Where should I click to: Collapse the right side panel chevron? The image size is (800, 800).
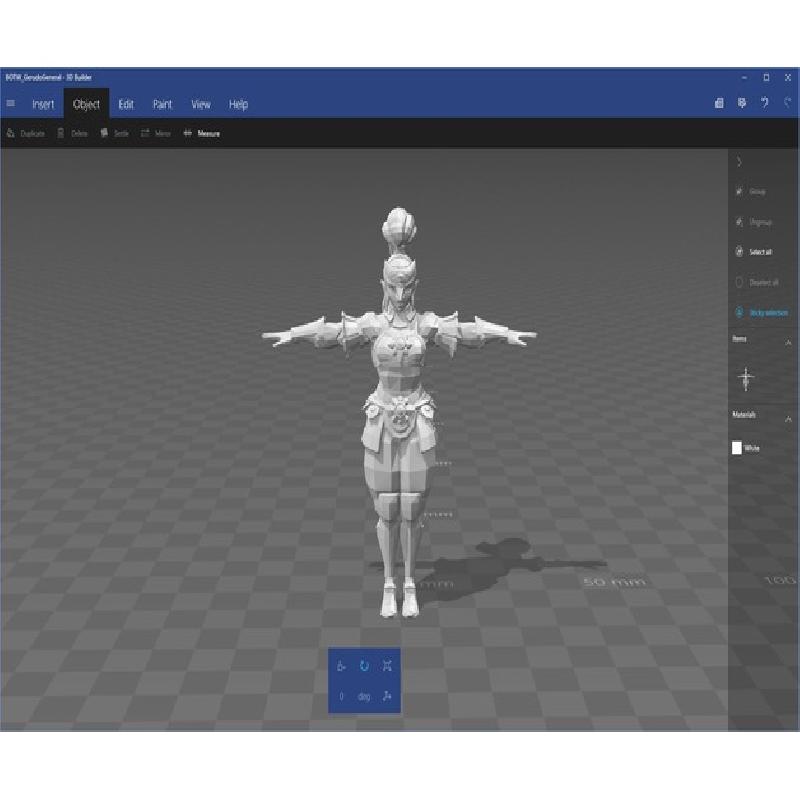pyautogui.click(x=739, y=162)
